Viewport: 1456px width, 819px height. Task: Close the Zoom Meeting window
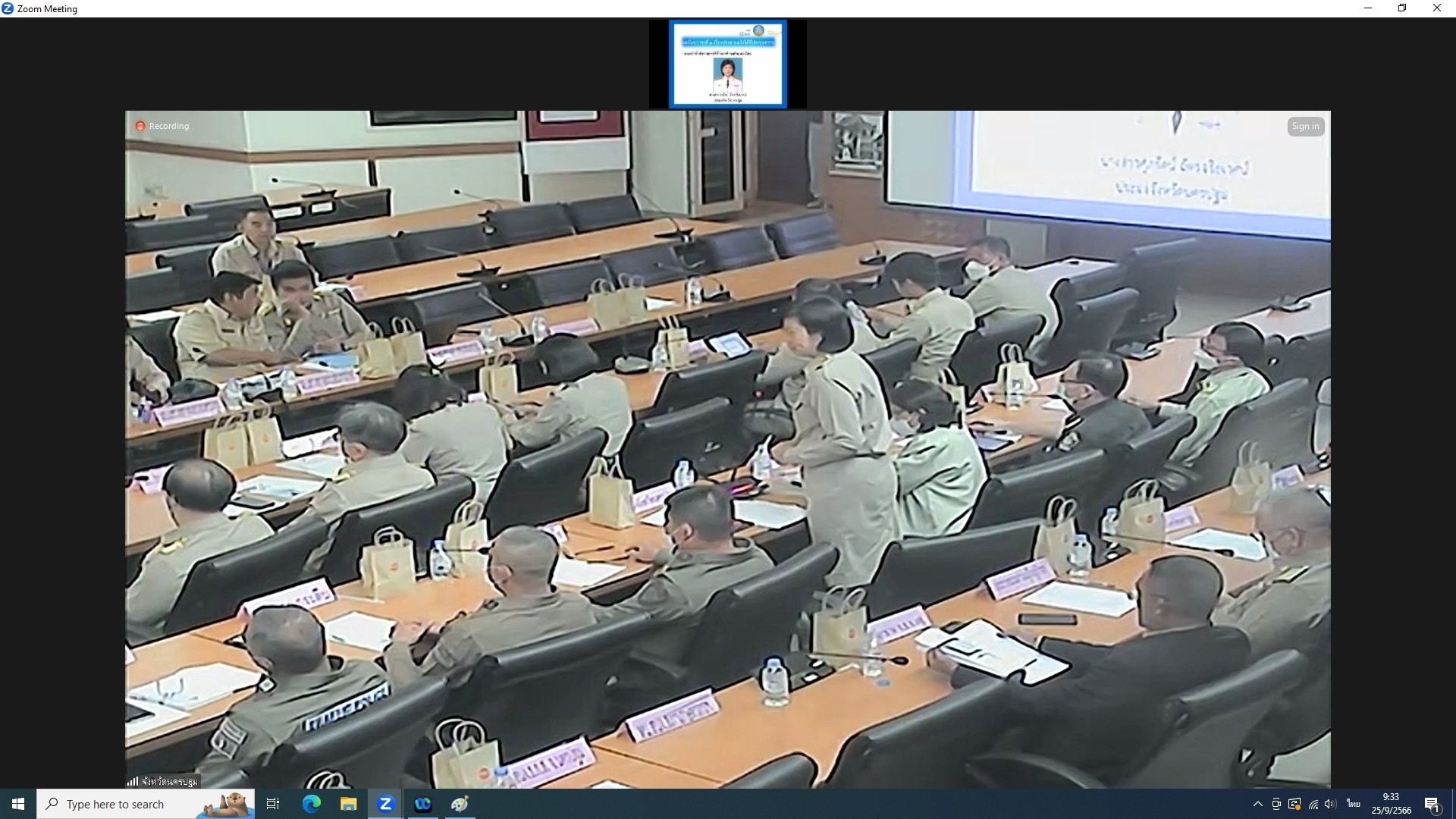point(1437,8)
